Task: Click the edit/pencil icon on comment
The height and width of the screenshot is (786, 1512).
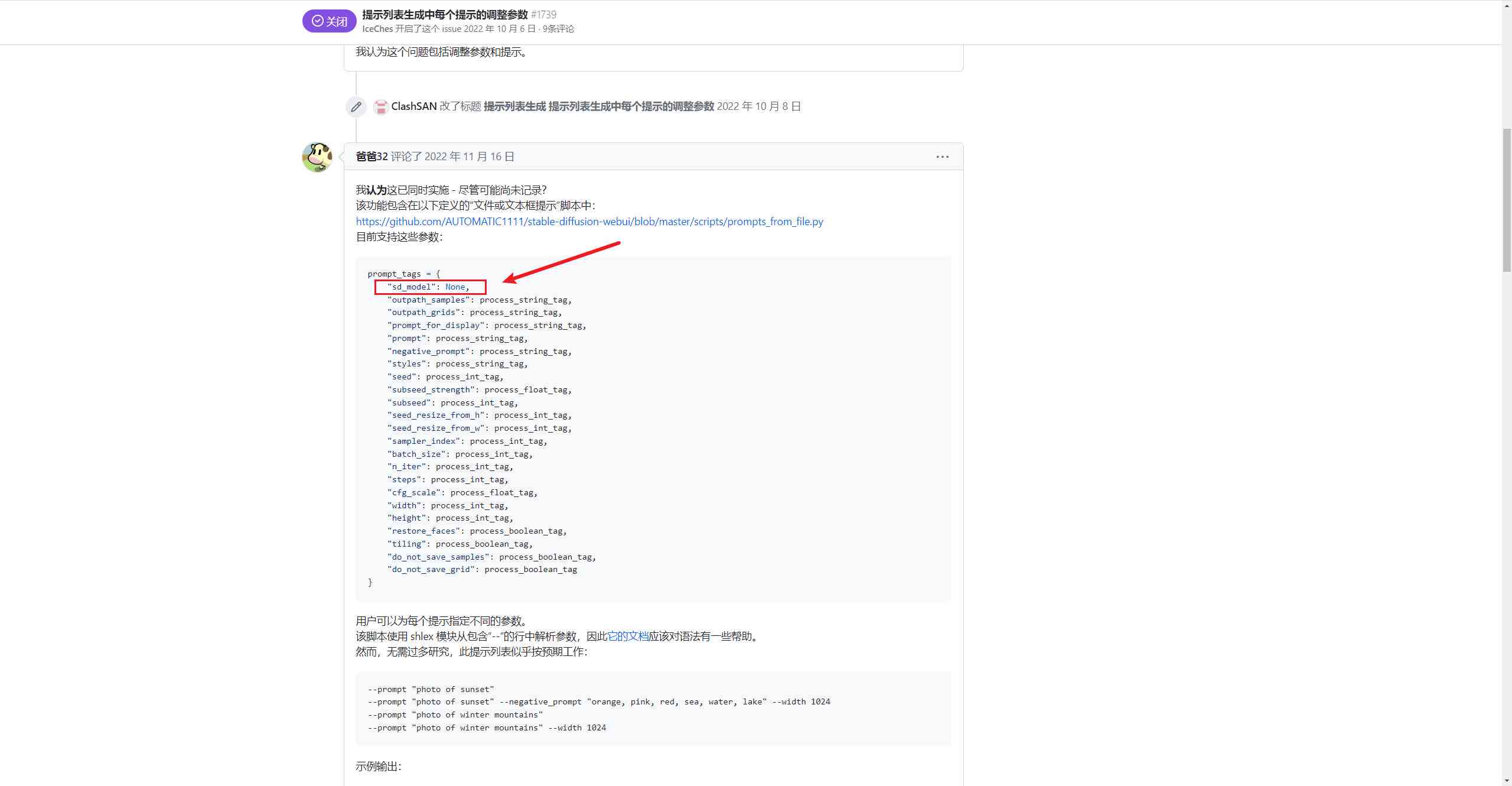Action: click(356, 106)
